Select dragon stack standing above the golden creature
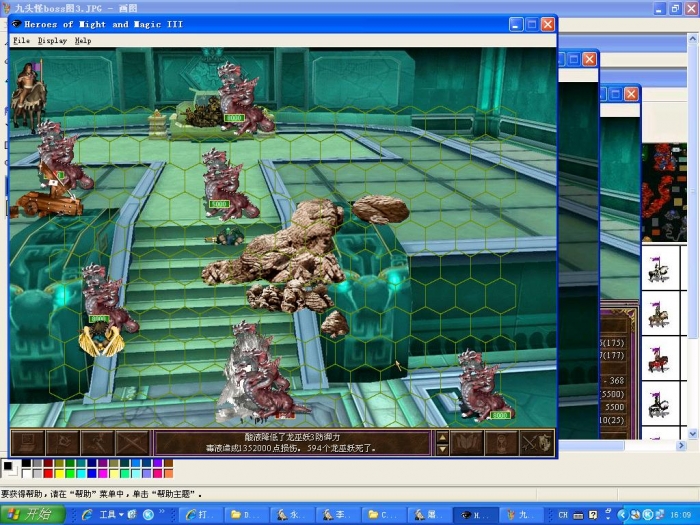This screenshot has height=525, width=700. click(107, 297)
